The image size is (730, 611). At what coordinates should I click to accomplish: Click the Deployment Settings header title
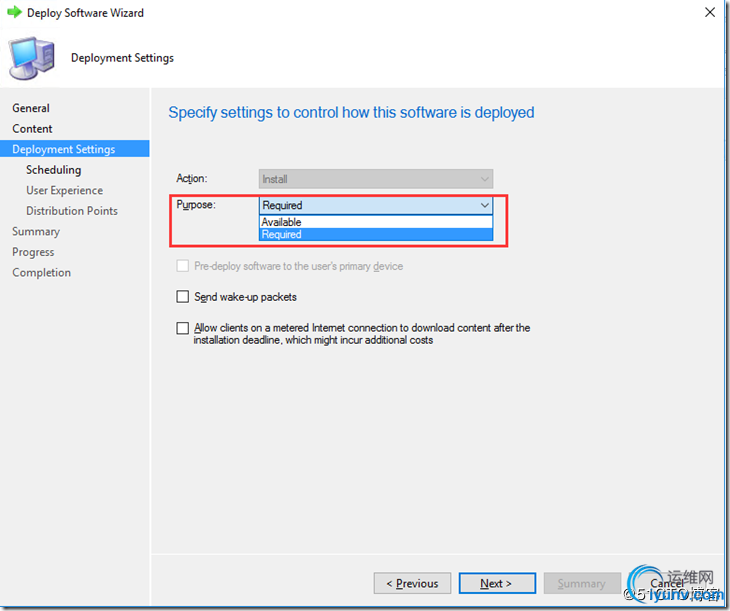[122, 58]
